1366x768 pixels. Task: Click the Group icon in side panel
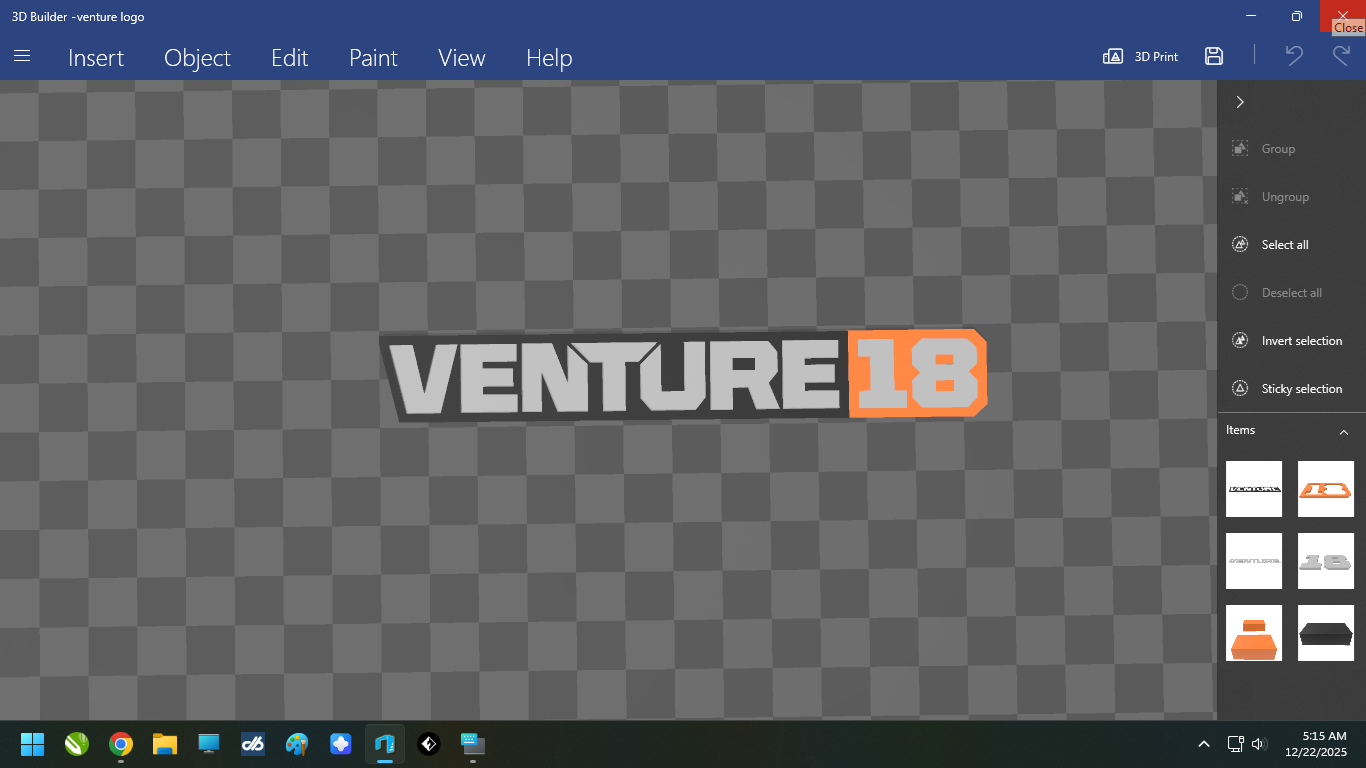click(1240, 149)
